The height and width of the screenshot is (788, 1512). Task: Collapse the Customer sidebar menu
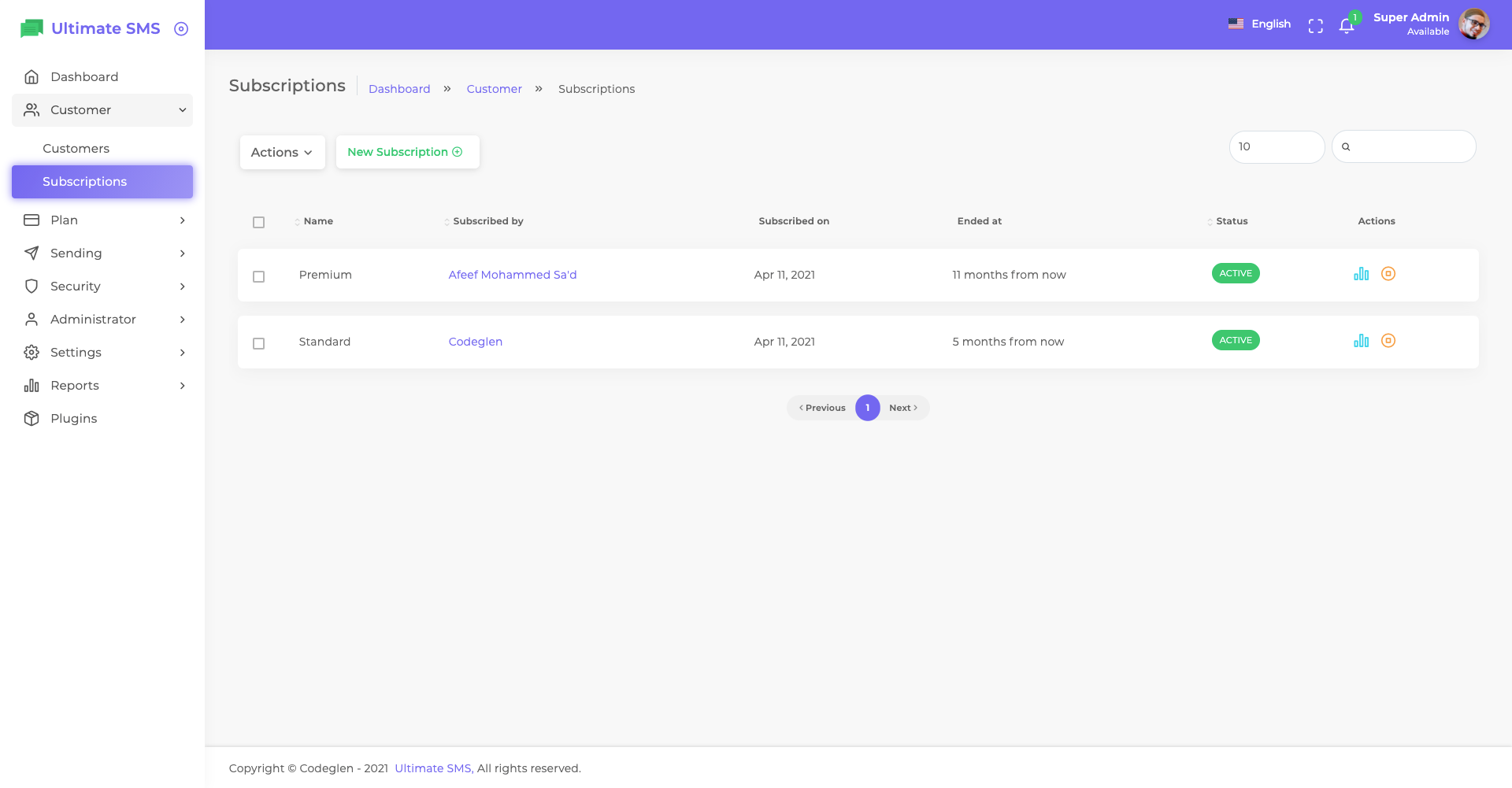(102, 110)
